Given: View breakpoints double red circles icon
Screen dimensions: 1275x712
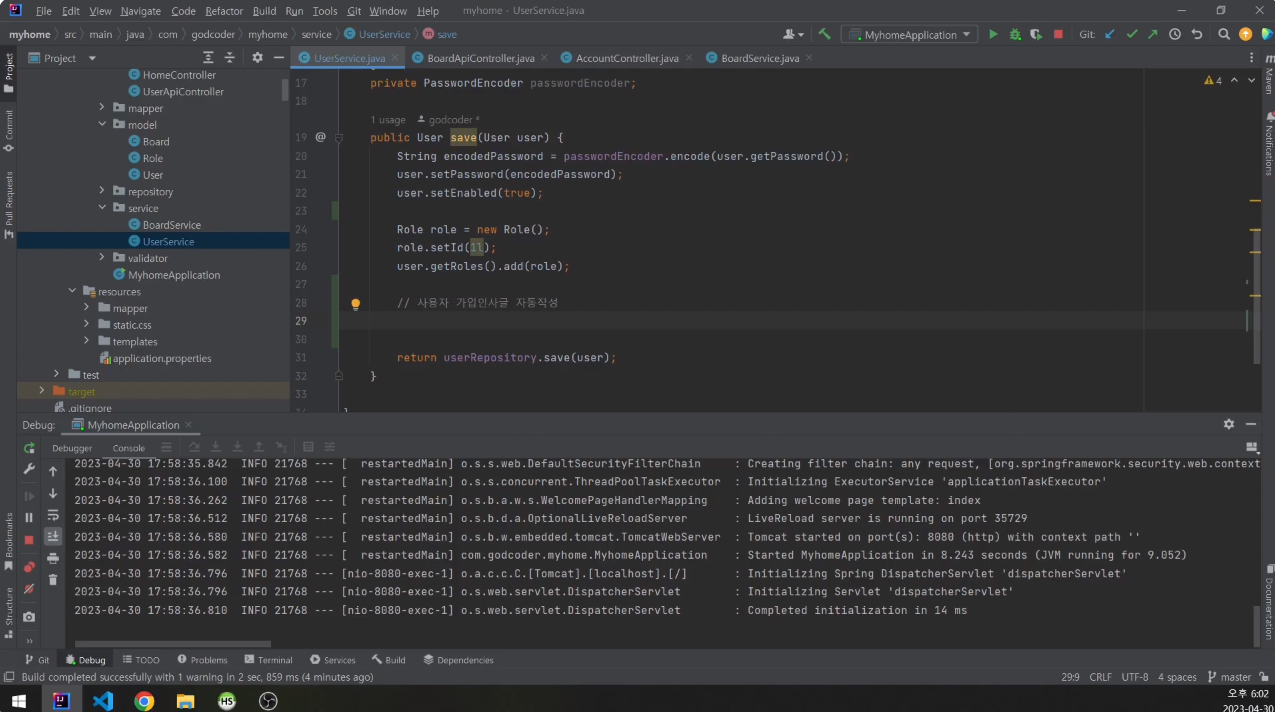Looking at the screenshot, I should click(29, 567).
